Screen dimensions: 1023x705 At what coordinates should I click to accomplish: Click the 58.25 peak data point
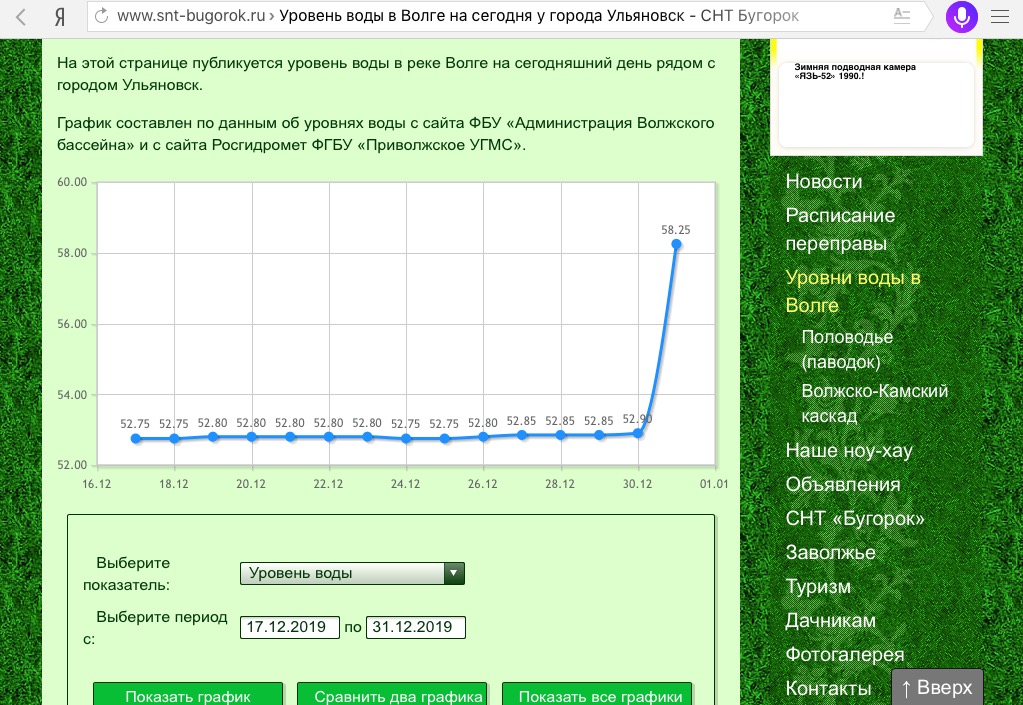coord(677,245)
